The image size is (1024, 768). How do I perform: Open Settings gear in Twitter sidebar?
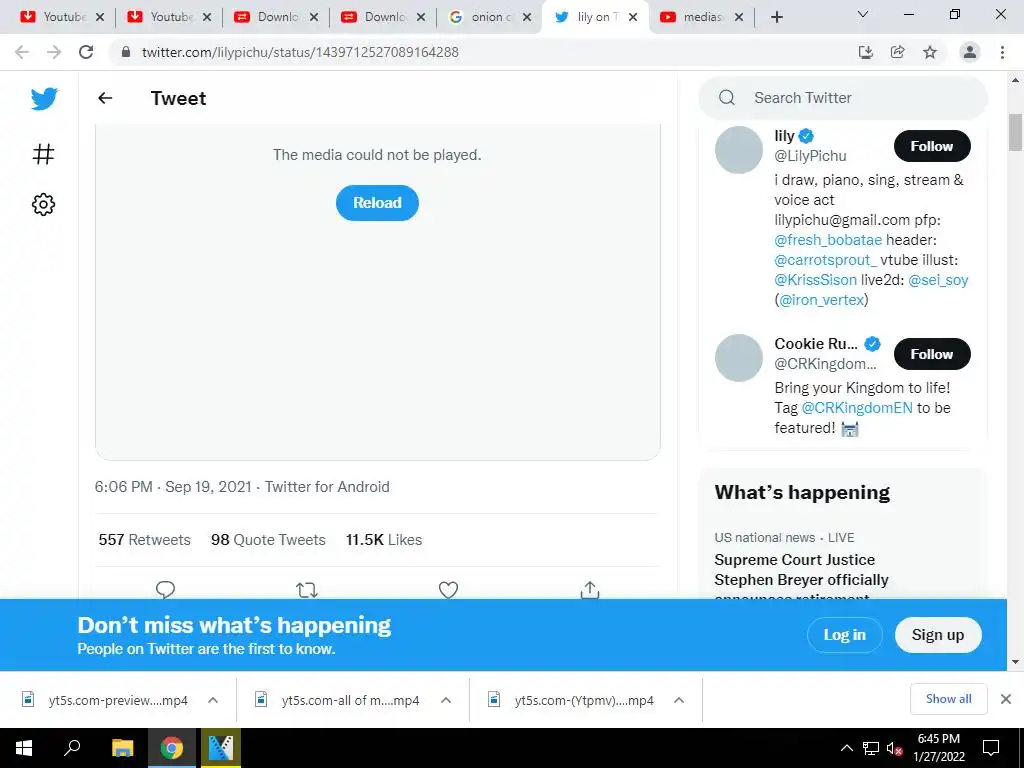click(x=43, y=204)
